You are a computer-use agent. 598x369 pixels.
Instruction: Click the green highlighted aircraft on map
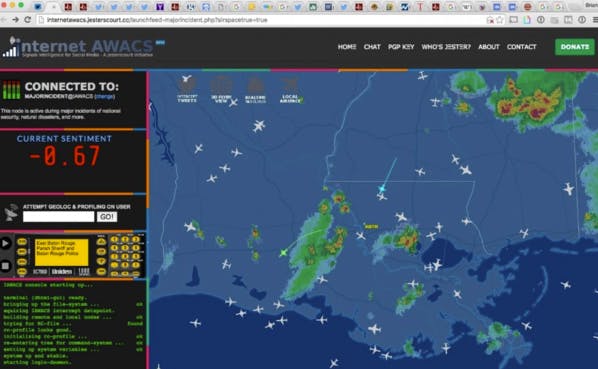[x=283, y=252]
